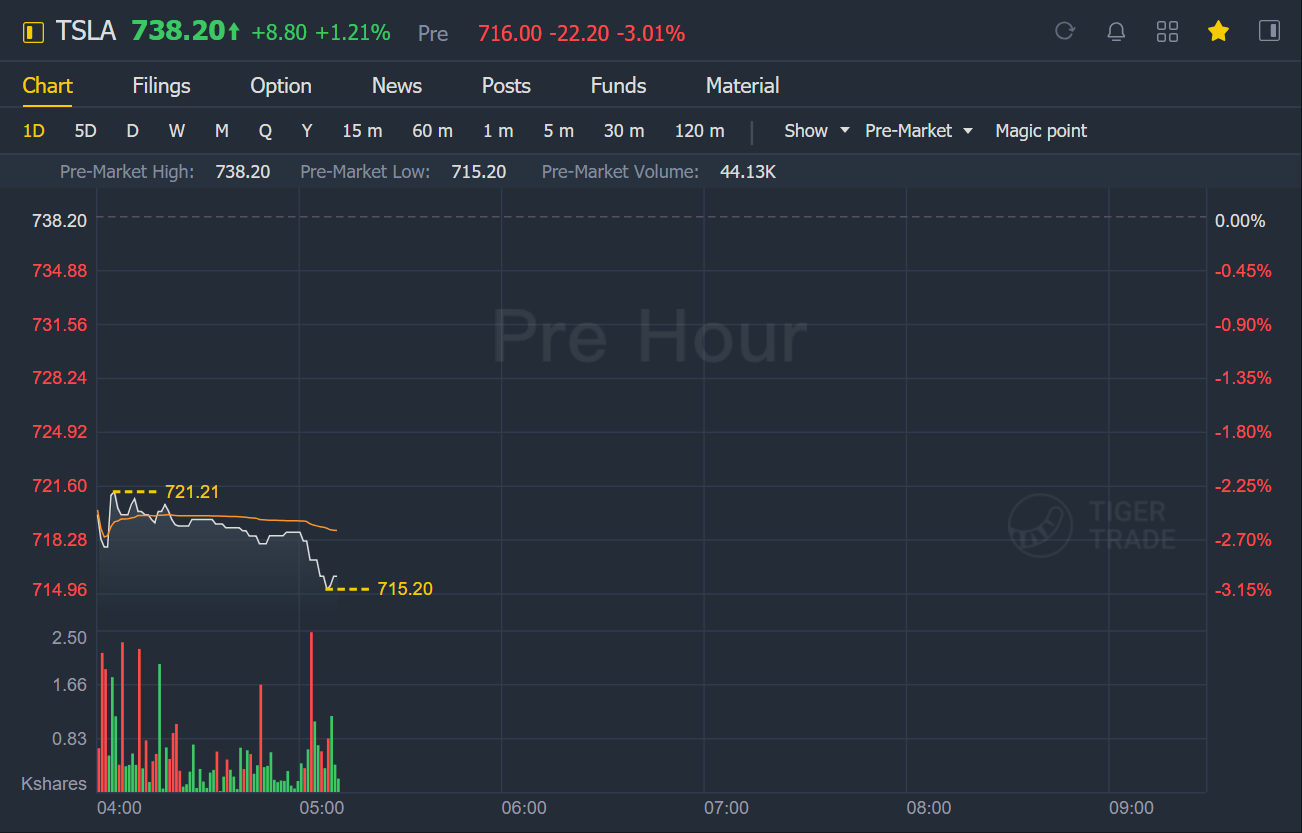Click the -0.45% percent axis label
This screenshot has width=1302, height=833.
(1243, 270)
